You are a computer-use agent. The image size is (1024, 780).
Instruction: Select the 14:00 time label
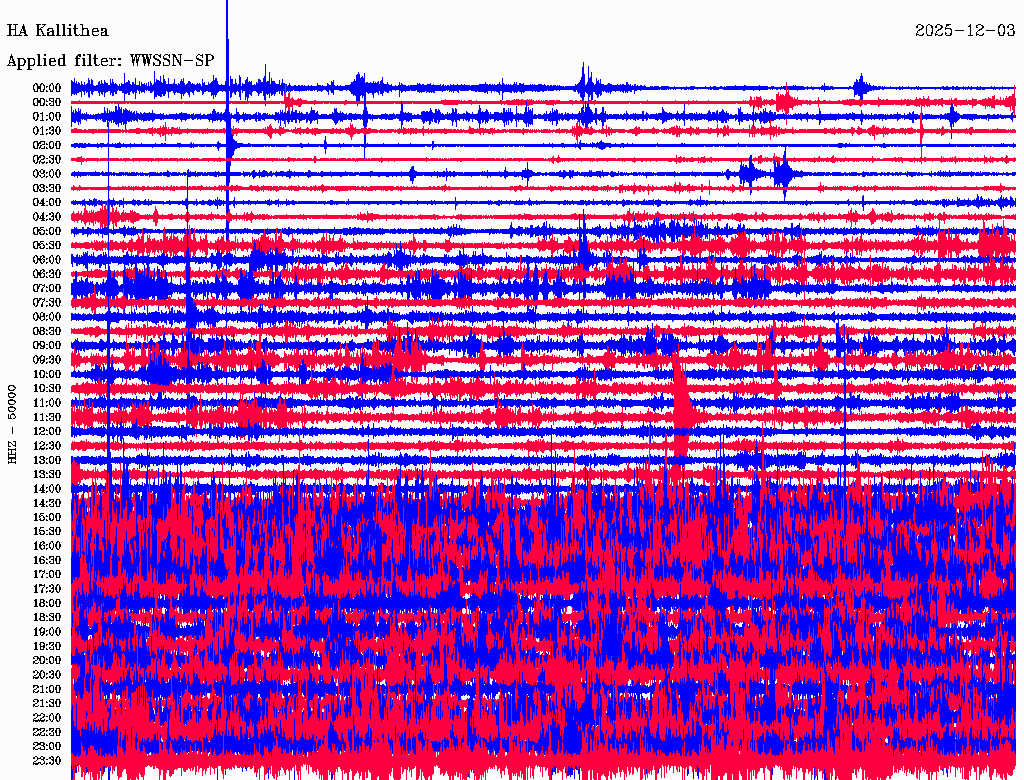(x=47, y=489)
